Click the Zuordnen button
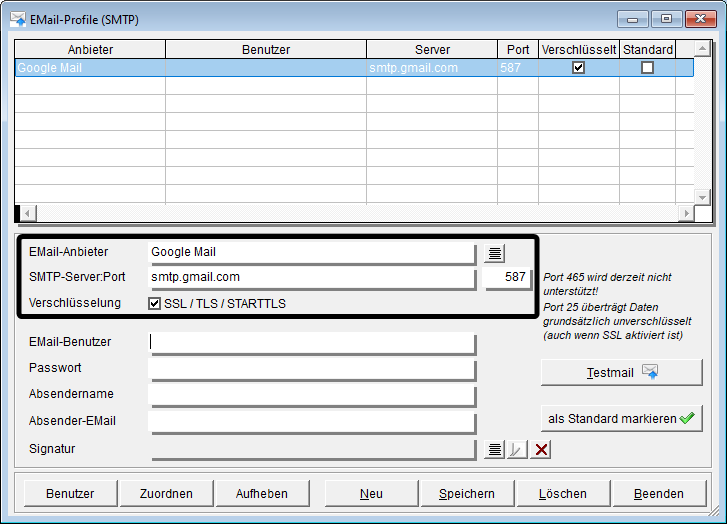Viewport: 727px width, 524px height. click(166, 494)
